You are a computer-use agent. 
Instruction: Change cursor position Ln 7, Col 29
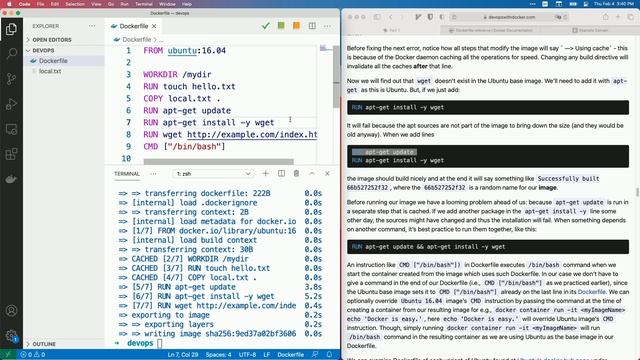point(183,355)
